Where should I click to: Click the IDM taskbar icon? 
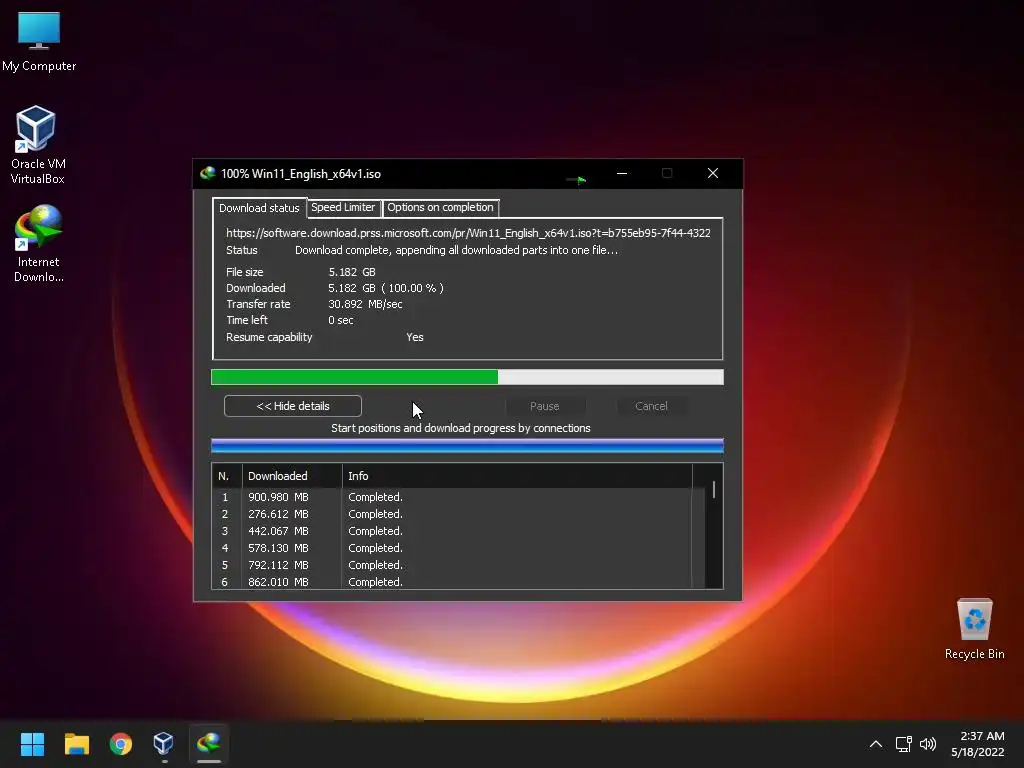tap(208, 744)
